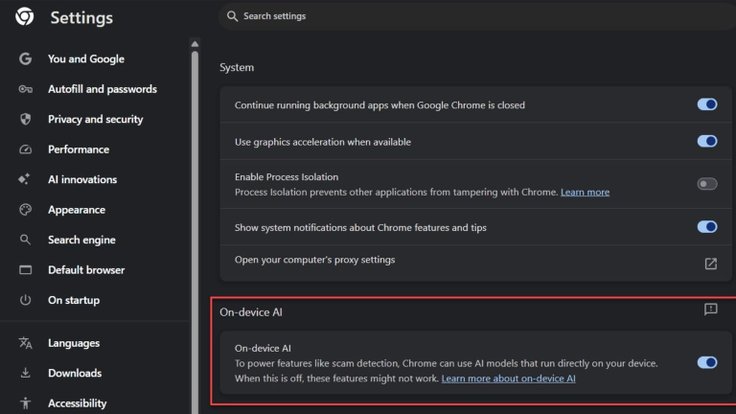Click the Accessibility person icon
Viewport: 736px width, 414px height.
pos(25,403)
